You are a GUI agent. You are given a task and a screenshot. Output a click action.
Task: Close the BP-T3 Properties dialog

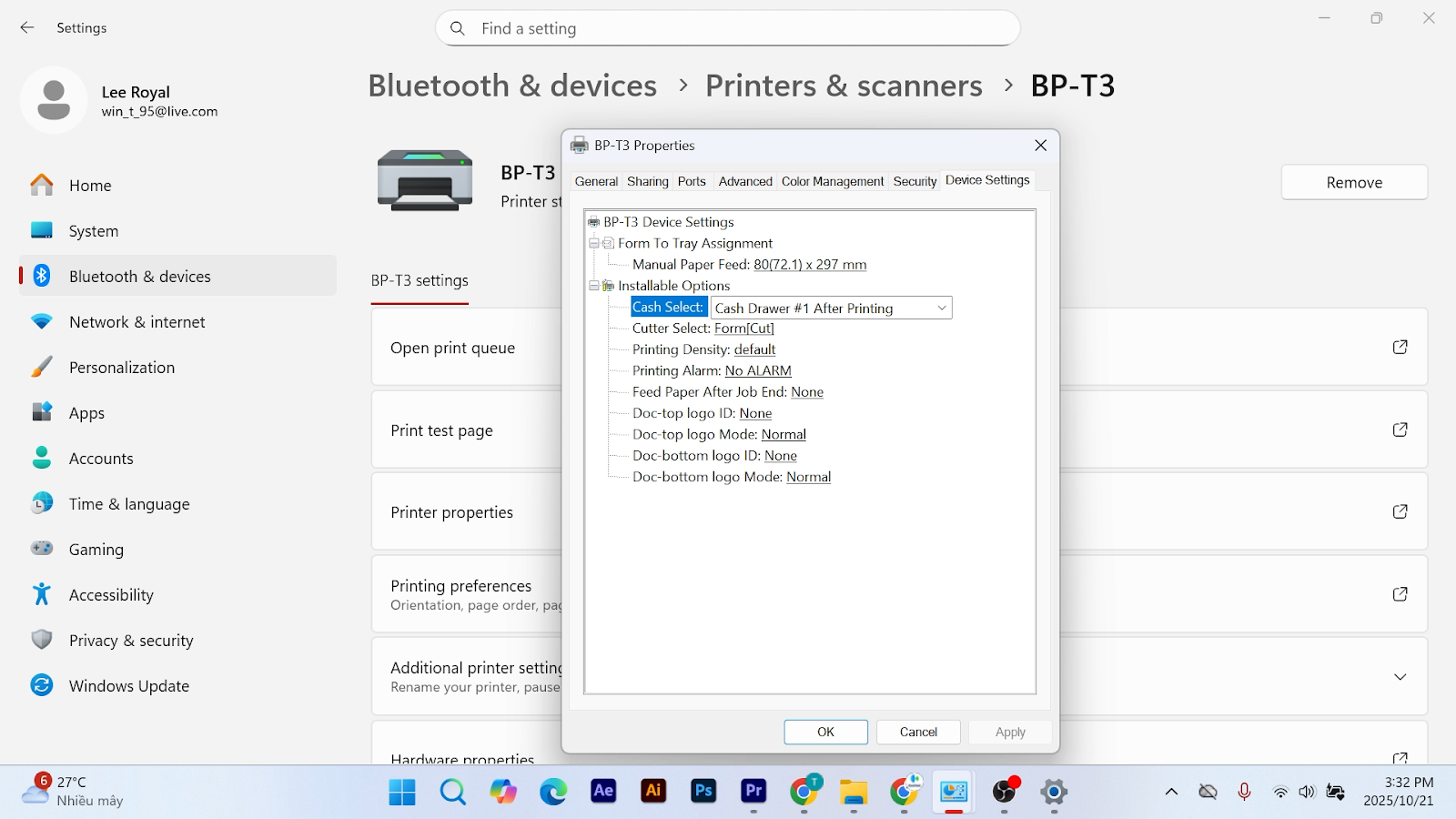[1041, 146]
